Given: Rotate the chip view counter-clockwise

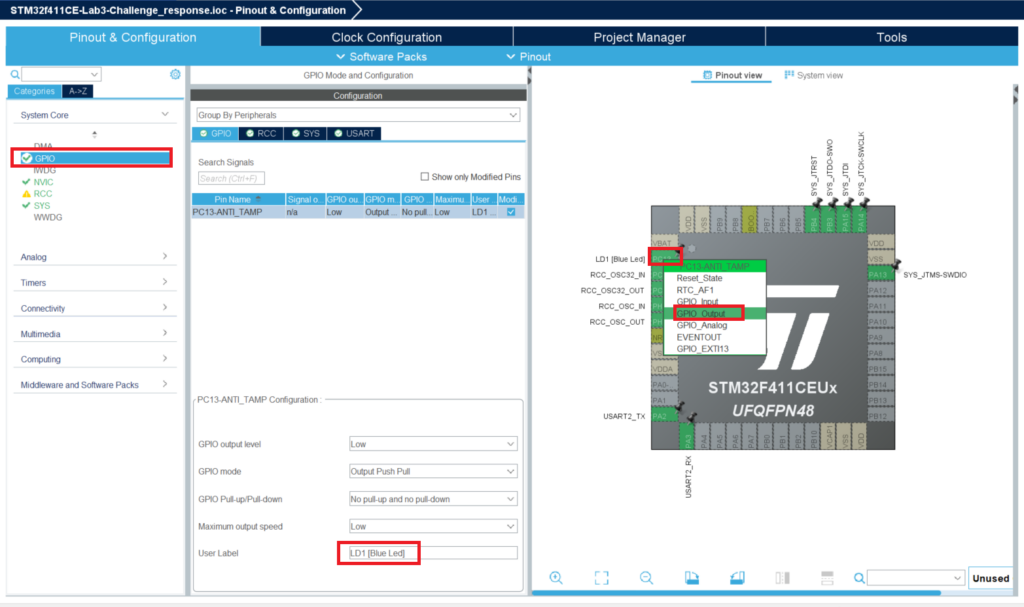Looking at the screenshot, I should coord(737,578).
